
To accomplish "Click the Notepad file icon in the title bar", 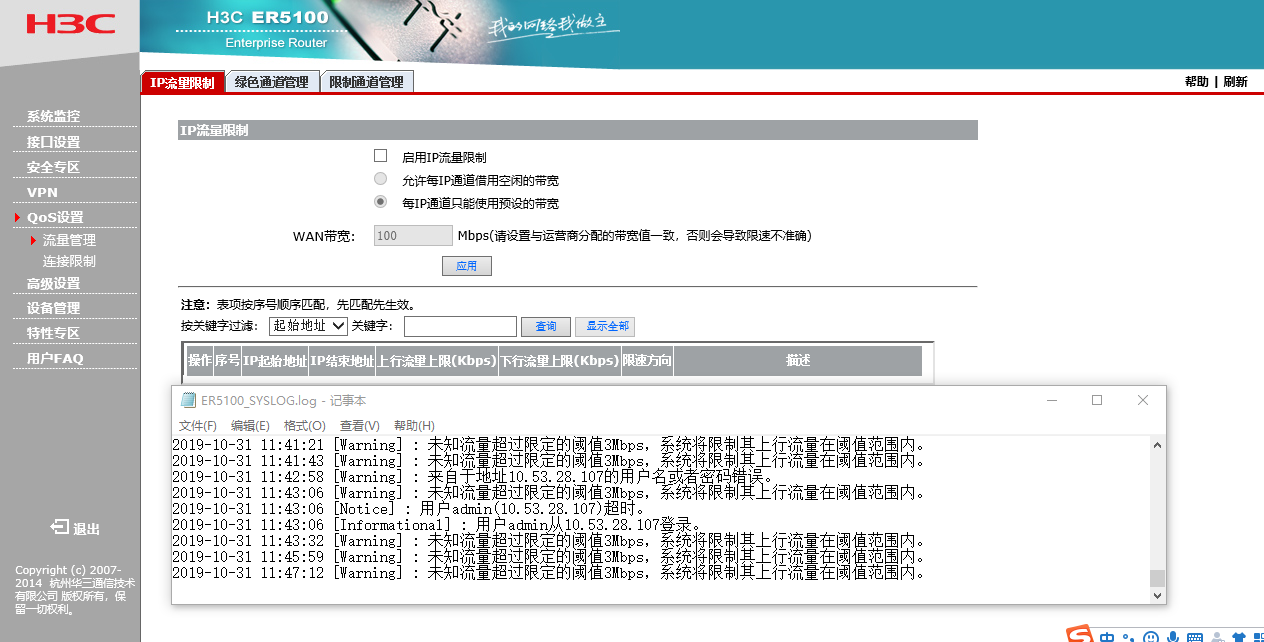I will (188, 400).
